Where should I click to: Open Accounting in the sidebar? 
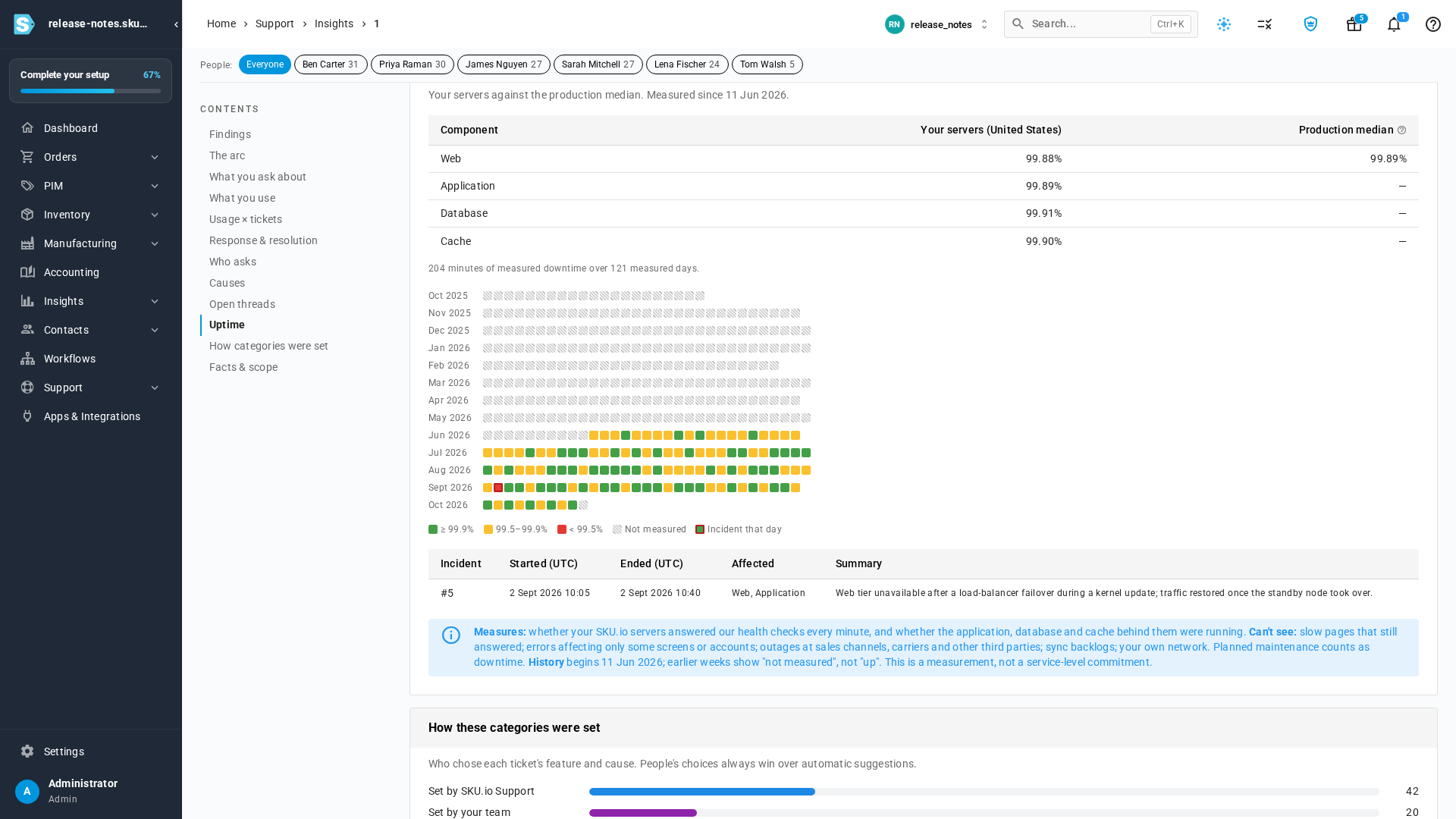click(90, 272)
